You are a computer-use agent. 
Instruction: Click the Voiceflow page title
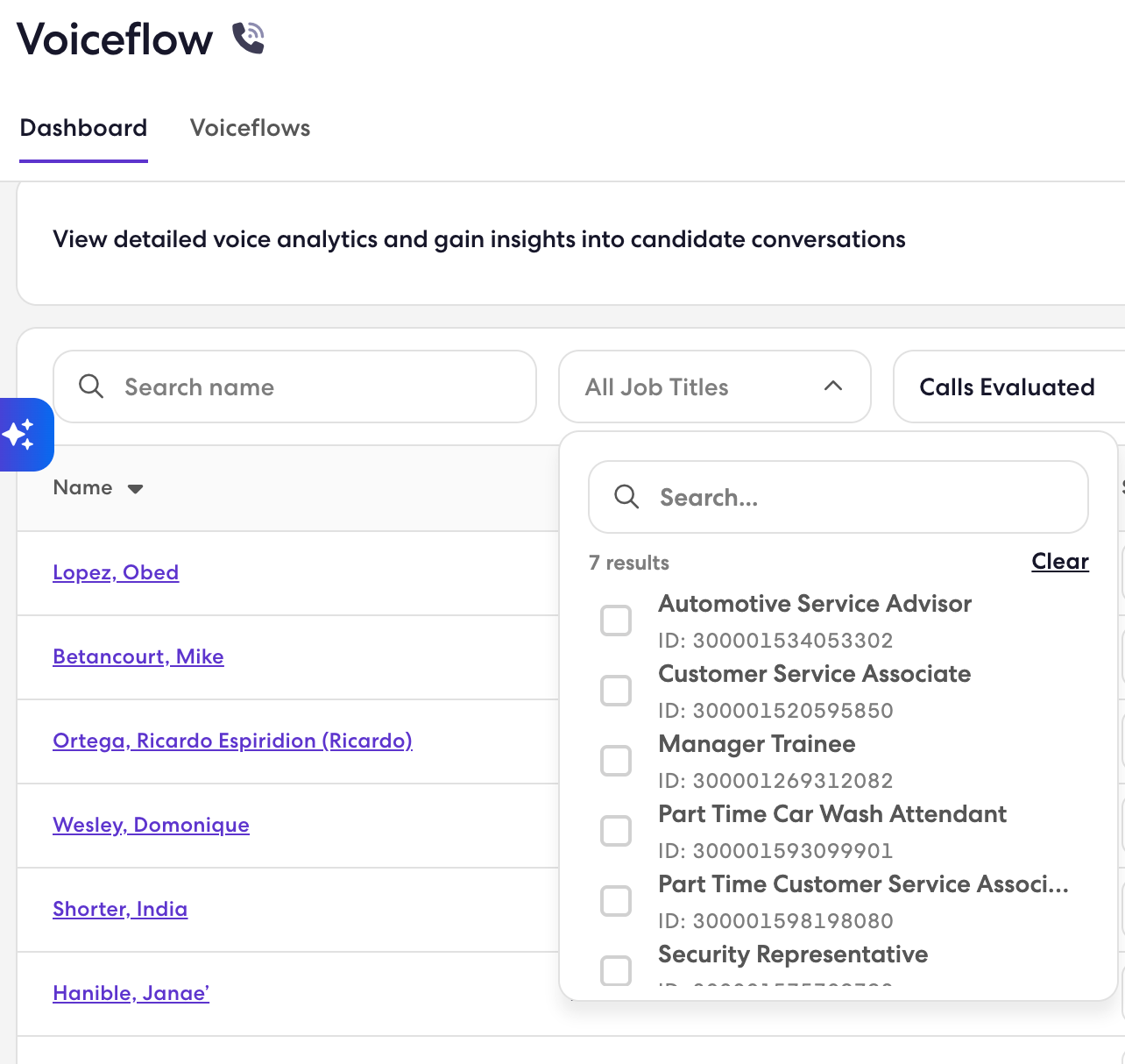click(115, 39)
